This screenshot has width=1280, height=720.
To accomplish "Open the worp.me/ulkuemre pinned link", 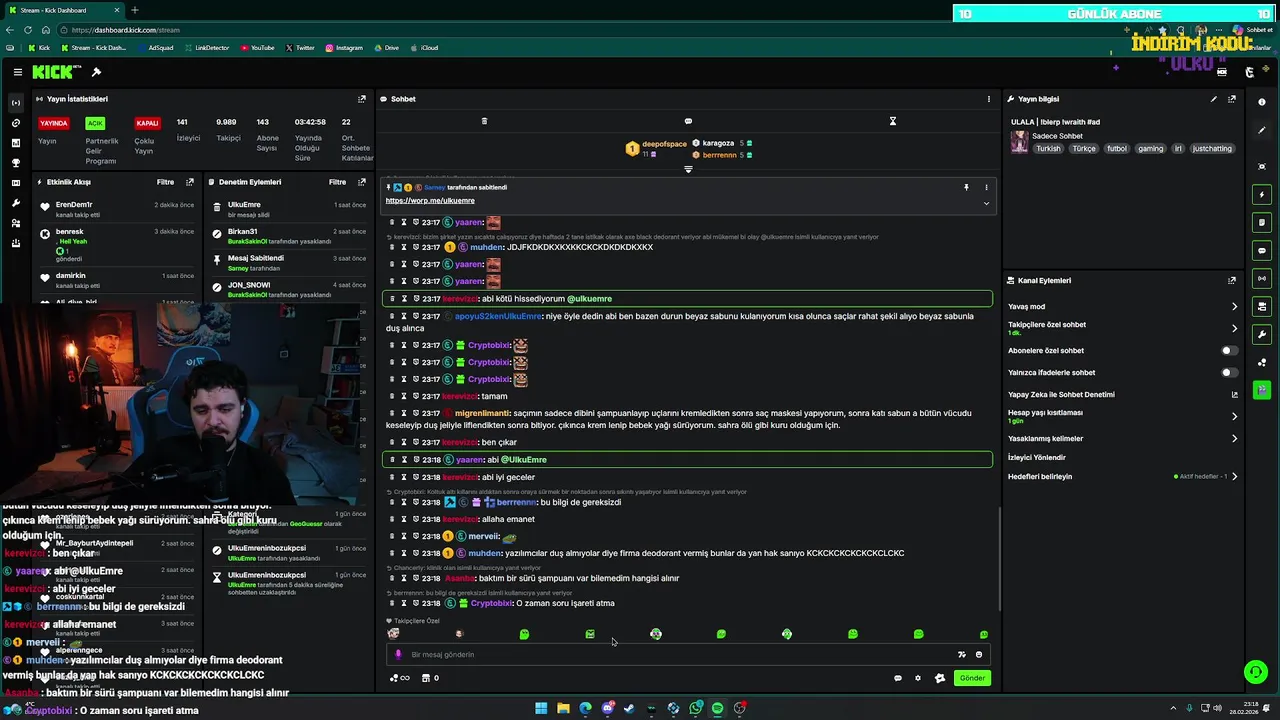I will click(x=430, y=201).
